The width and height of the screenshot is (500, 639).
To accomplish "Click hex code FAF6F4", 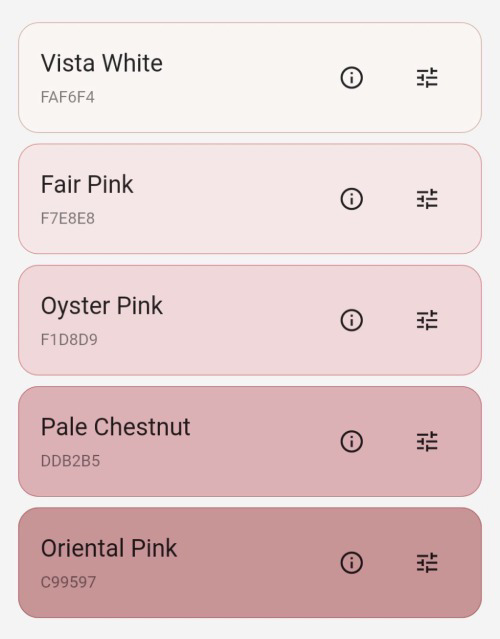I will pos(68,97).
